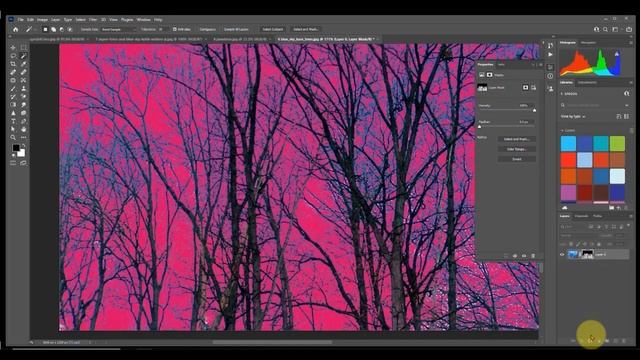Screen dimensions: 640x360
Task: Click the Layer 0 mask thumbnail
Action: [587, 254]
